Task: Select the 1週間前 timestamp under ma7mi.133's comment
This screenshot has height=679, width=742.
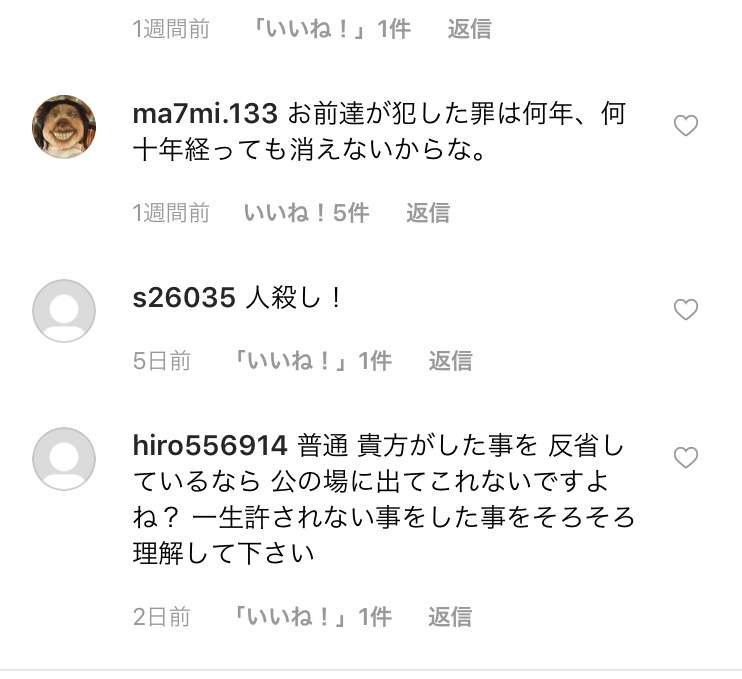Action: tap(171, 212)
